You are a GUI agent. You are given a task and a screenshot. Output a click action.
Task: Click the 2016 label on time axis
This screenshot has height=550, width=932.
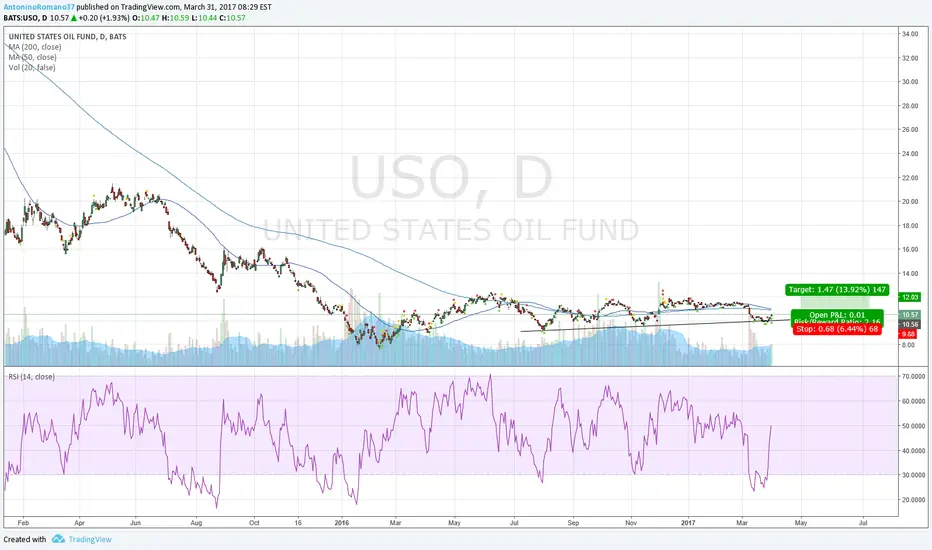(342, 523)
